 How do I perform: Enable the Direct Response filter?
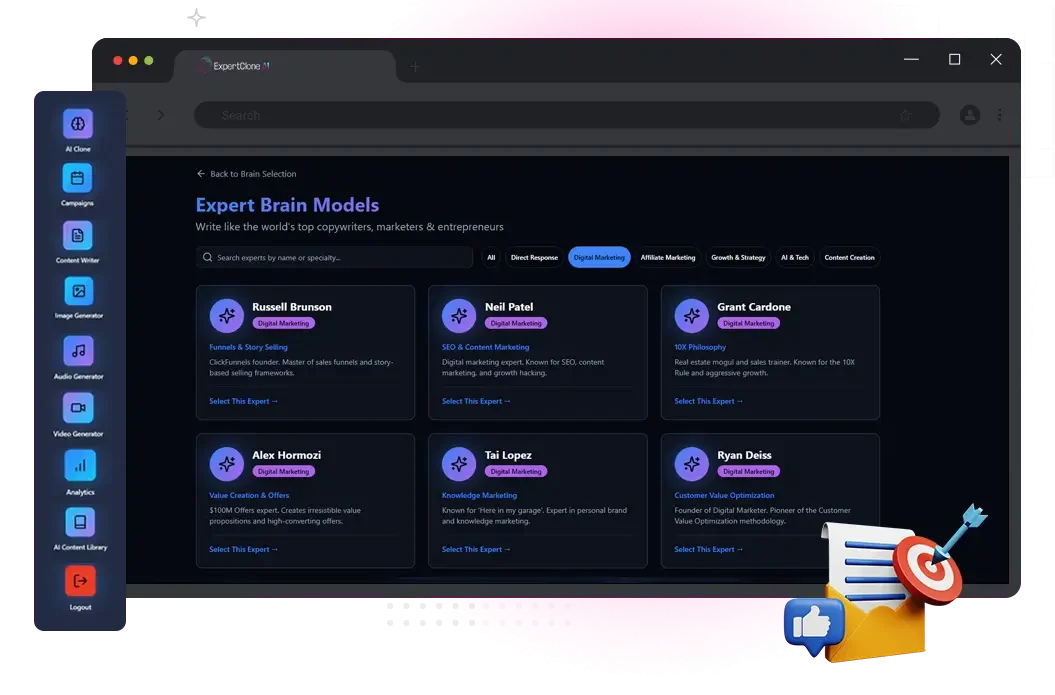(x=533, y=257)
